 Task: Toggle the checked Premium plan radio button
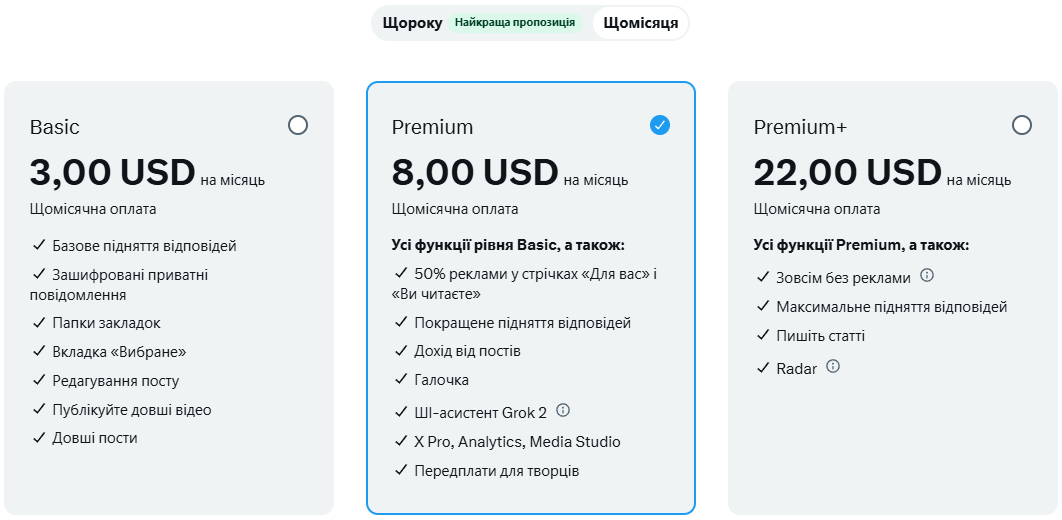659,125
